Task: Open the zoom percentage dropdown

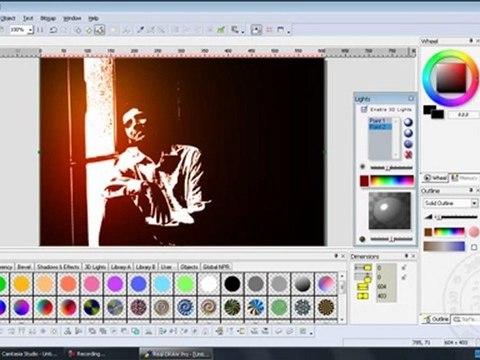Action: pyautogui.click(x=30, y=30)
